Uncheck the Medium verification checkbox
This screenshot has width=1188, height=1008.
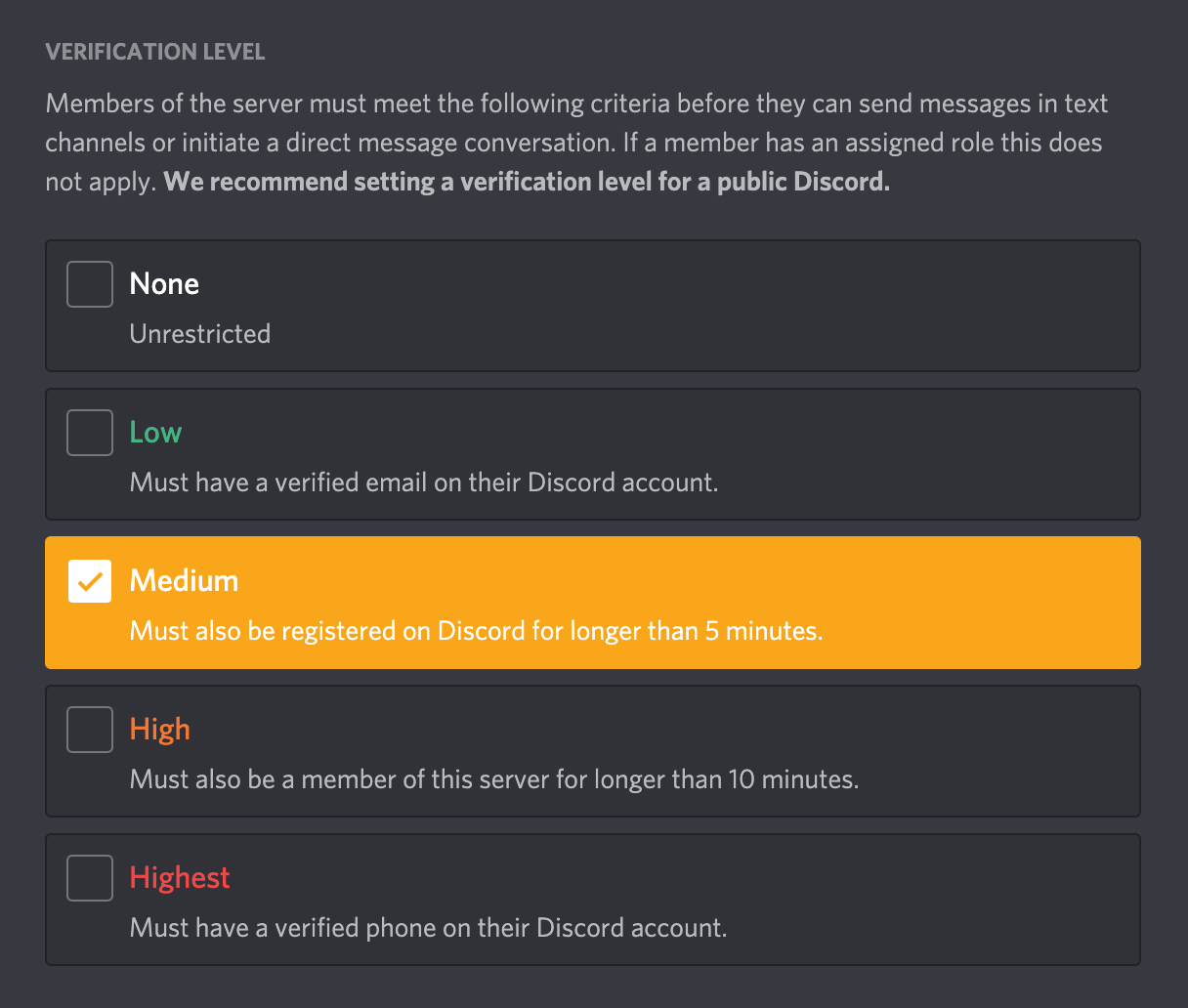pyautogui.click(x=89, y=580)
